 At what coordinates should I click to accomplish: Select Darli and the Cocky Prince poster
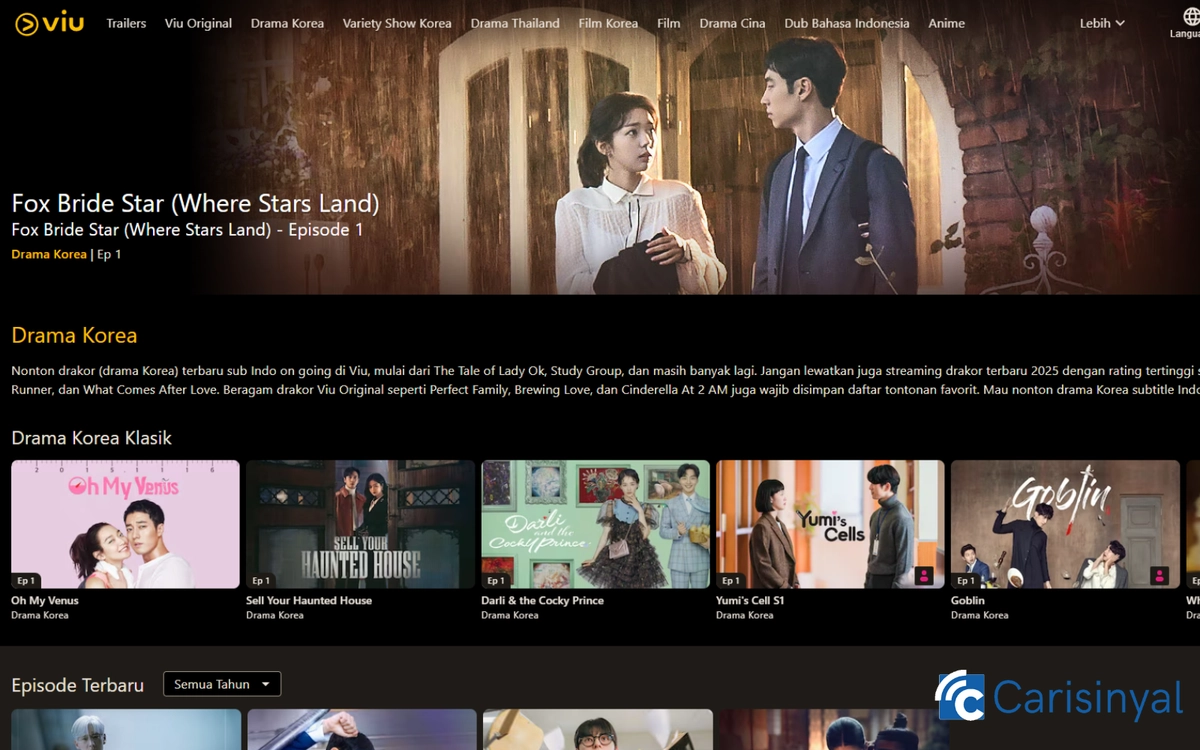(x=595, y=524)
